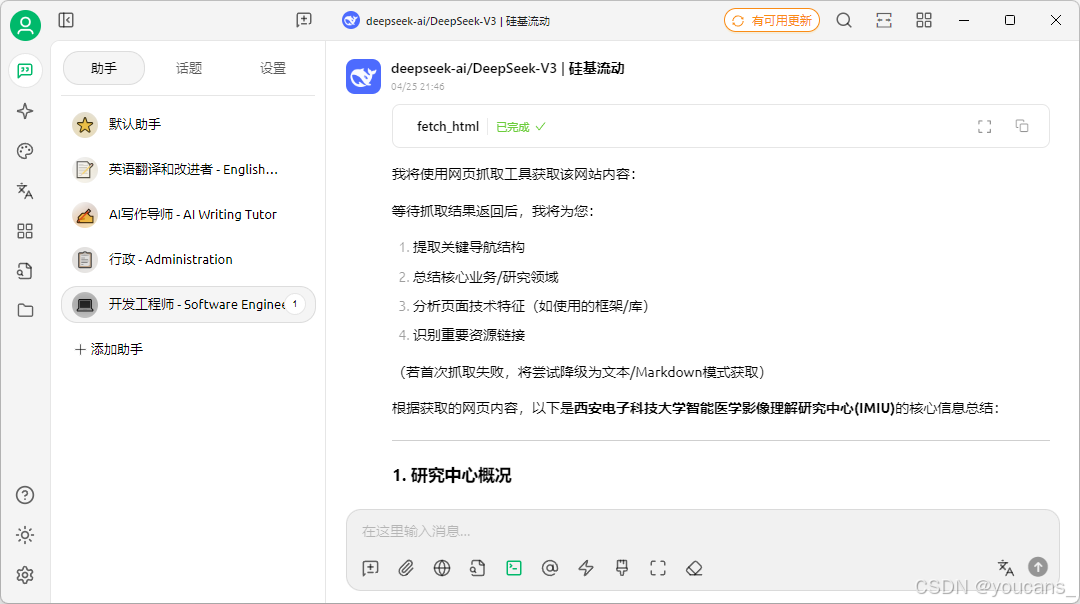Open the agents sparkle icon
Screen dimensions: 1080x604
(25, 111)
